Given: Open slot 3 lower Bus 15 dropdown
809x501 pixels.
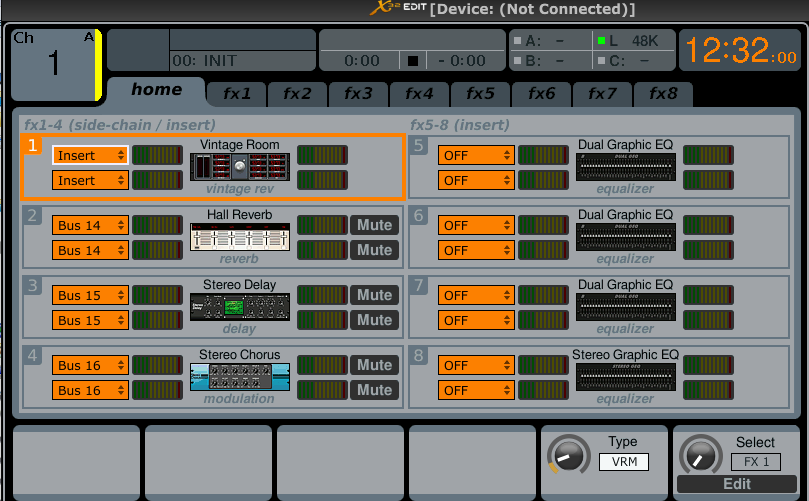Looking at the screenshot, I should 90,320.
